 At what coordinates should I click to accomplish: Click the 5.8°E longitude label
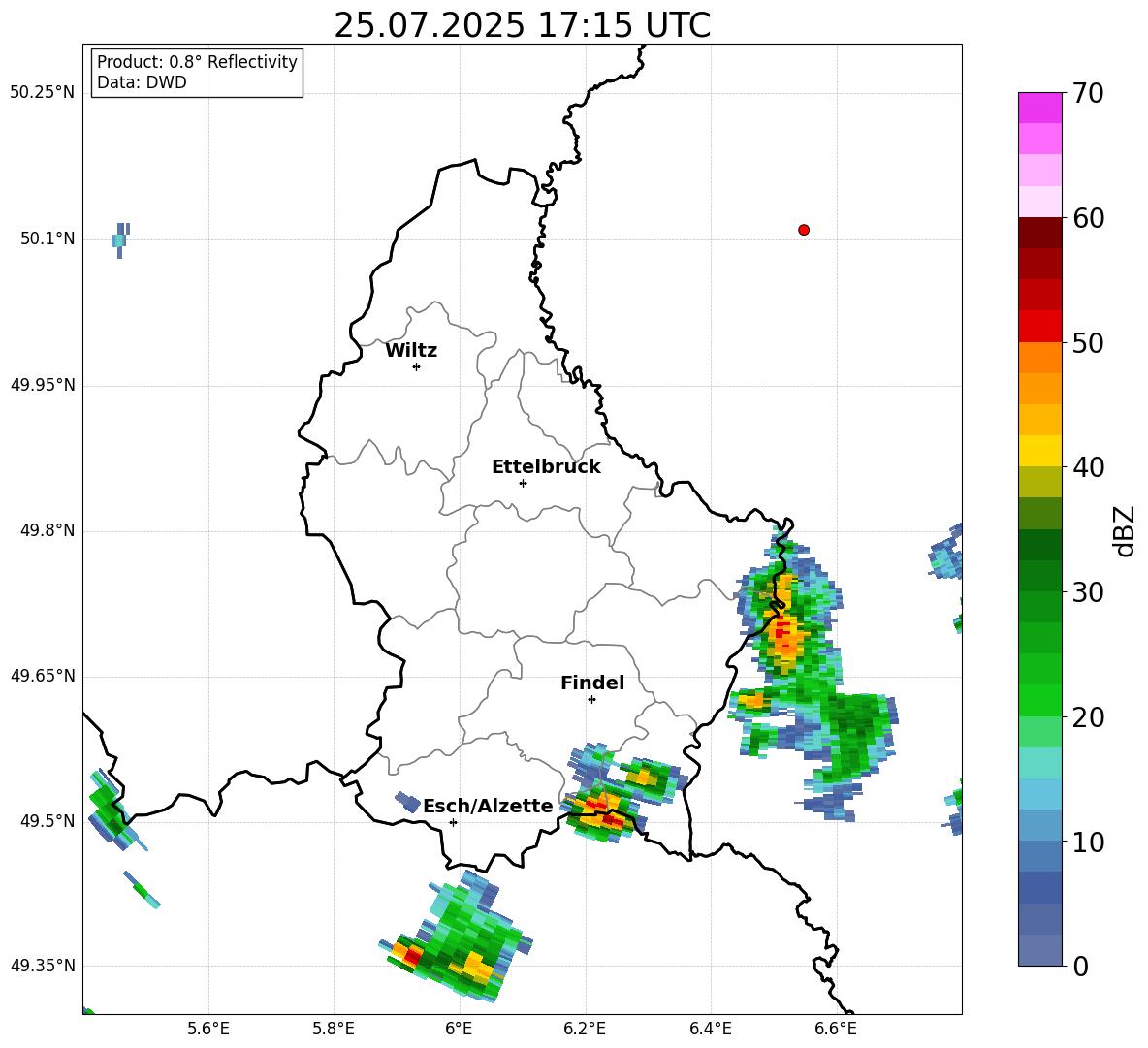click(334, 1029)
